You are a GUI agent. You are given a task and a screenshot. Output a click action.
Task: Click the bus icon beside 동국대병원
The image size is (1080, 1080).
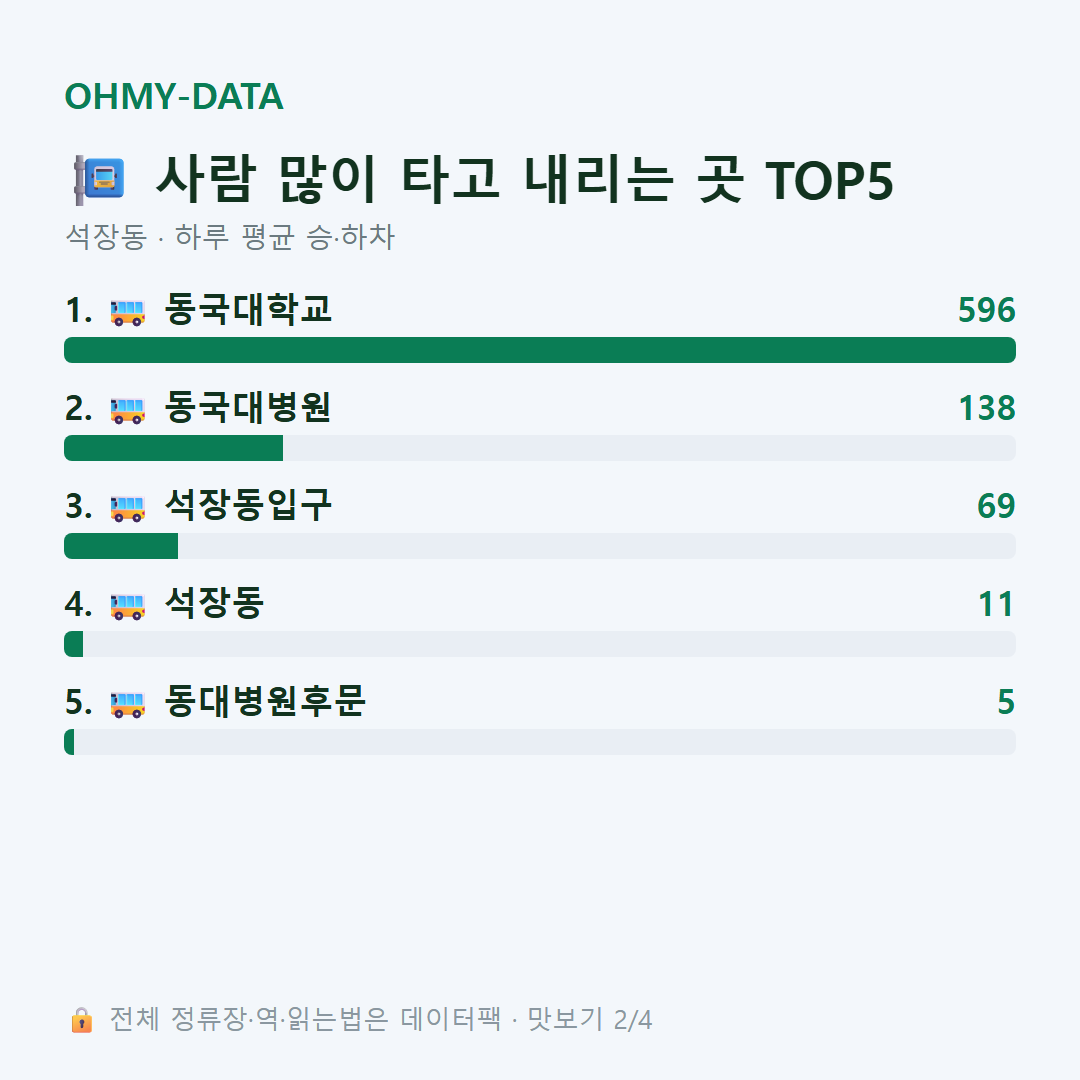(127, 410)
